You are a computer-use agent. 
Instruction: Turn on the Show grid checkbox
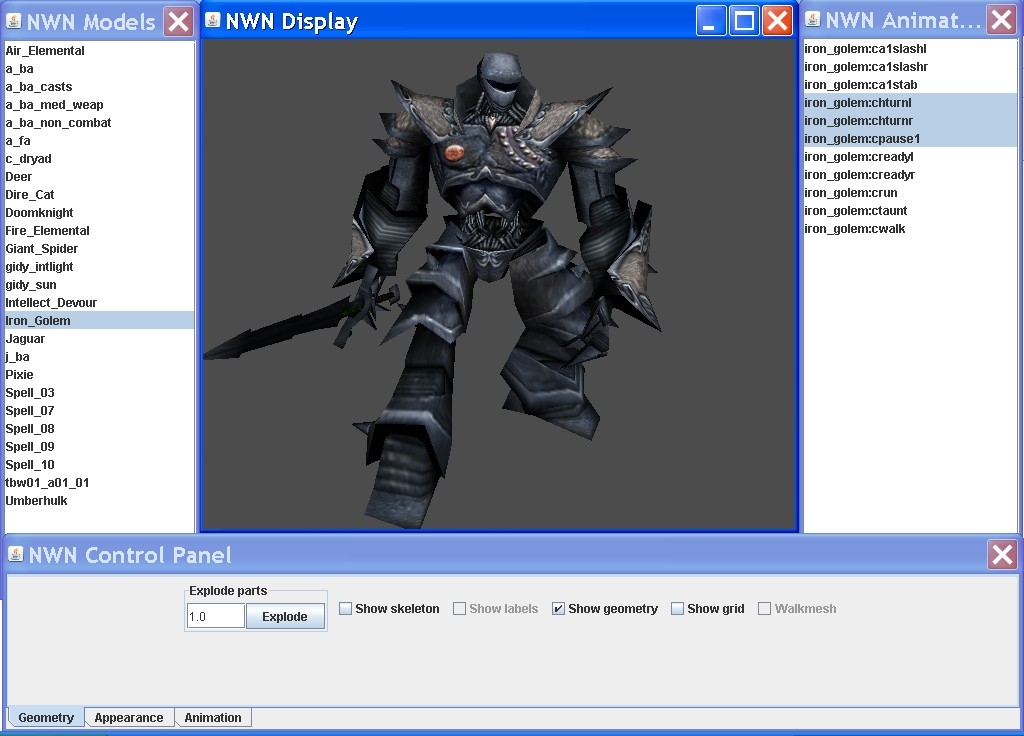click(678, 609)
